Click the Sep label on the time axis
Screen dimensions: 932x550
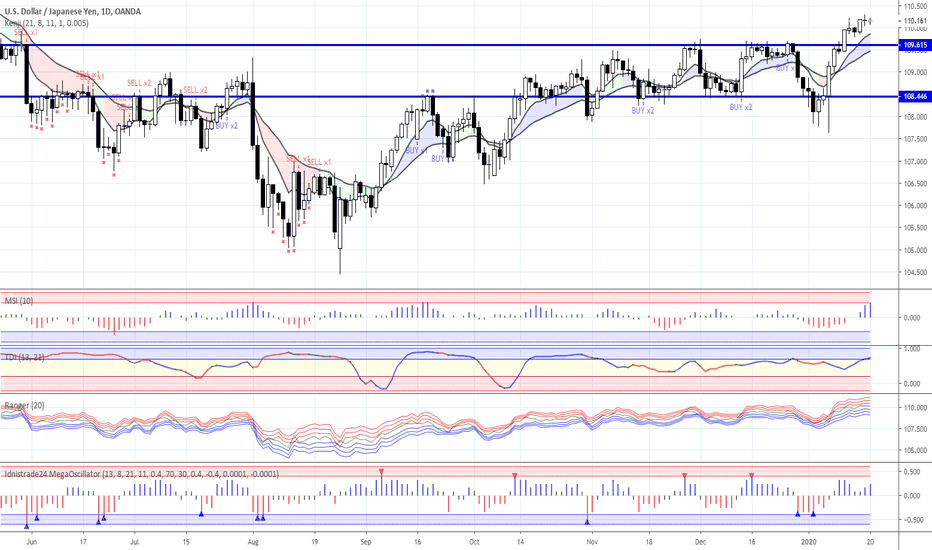(366, 540)
